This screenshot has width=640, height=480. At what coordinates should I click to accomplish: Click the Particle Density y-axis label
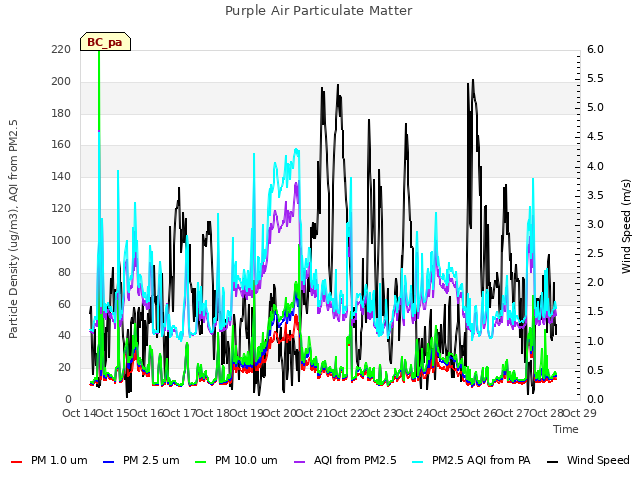pos(13,229)
